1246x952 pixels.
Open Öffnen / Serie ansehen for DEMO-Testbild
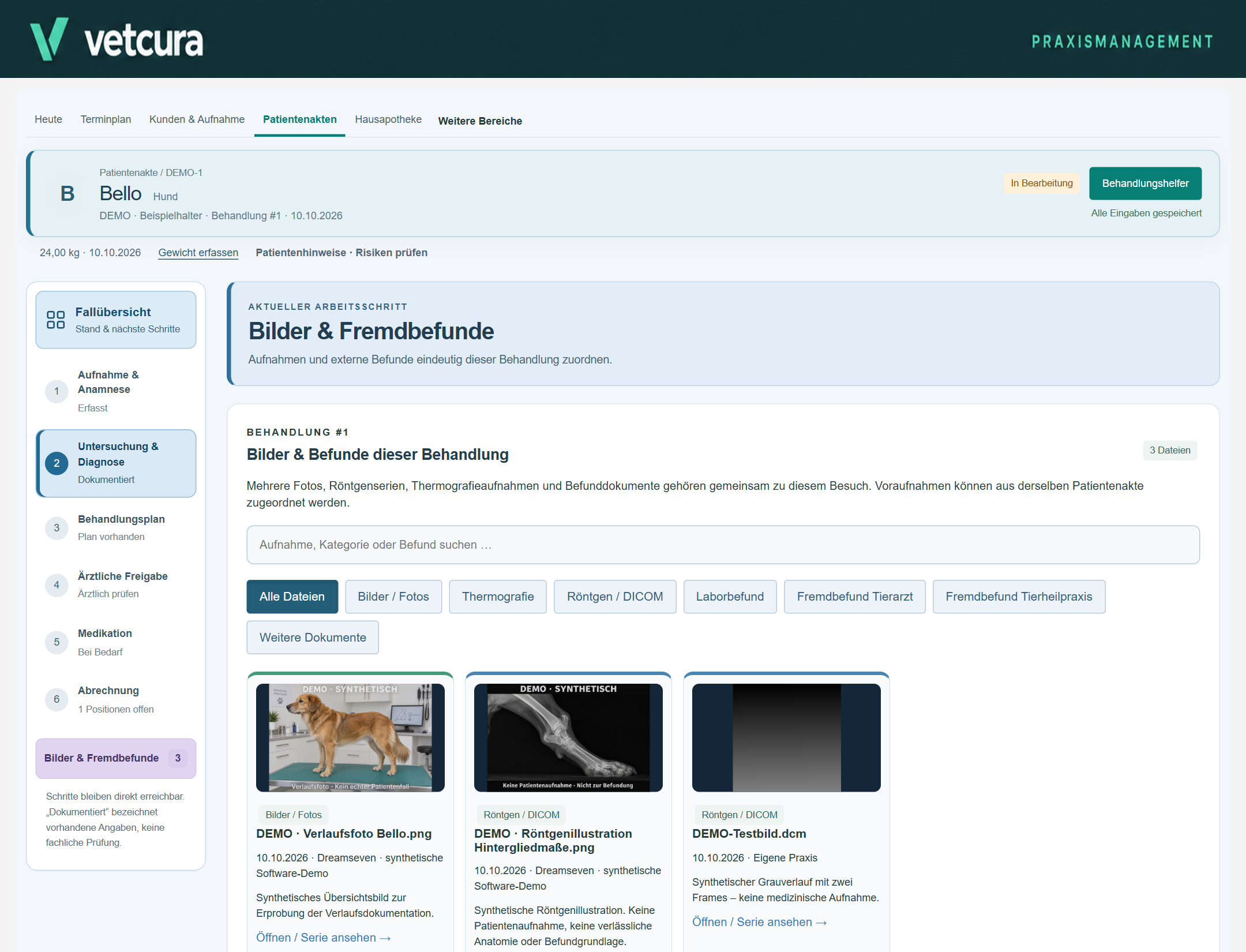point(760,922)
